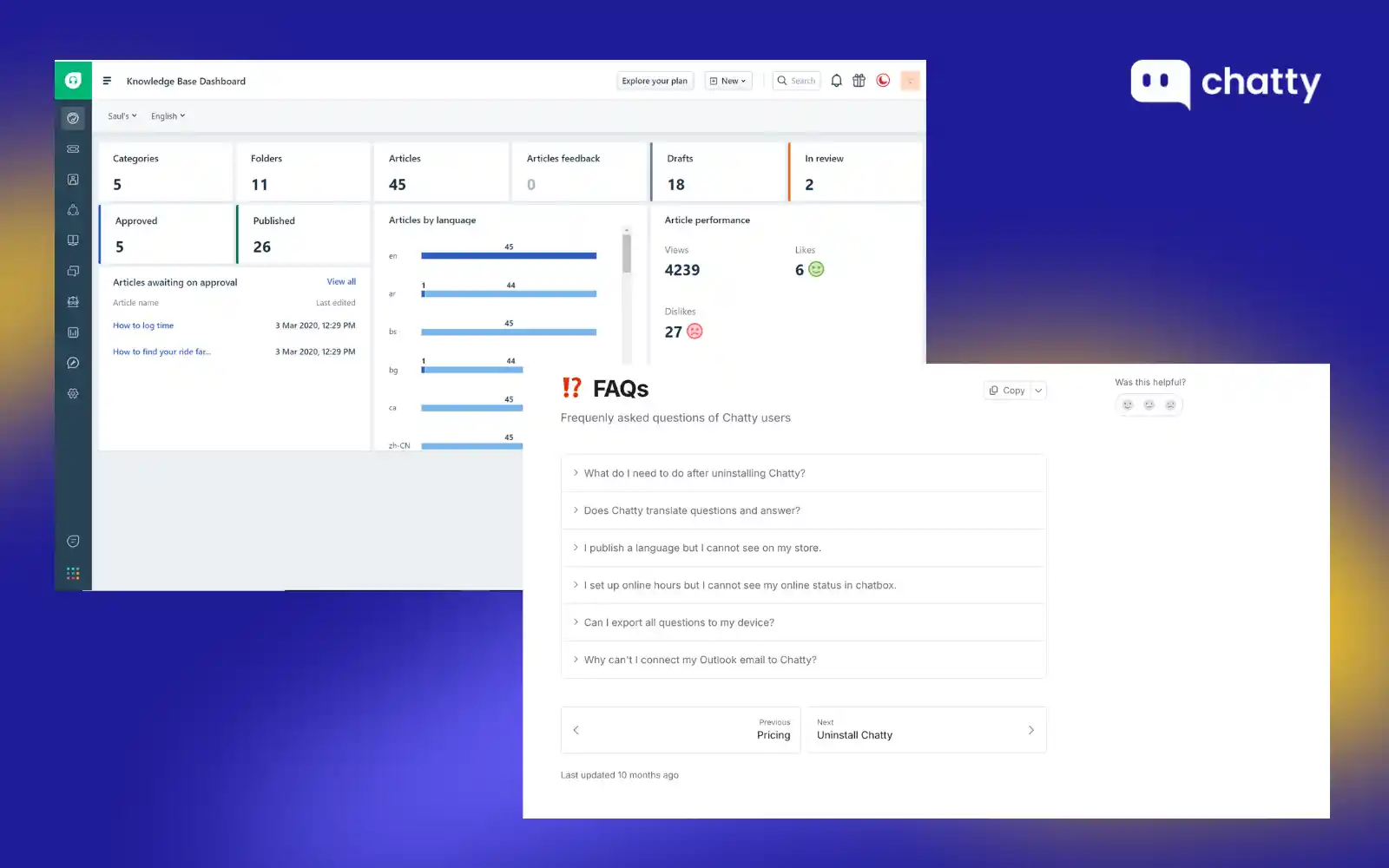Image resolution: width=1389 pixels, height=868 pixels.
Task: Click the green smiley next to Likes count
Action: click(816, 269)
